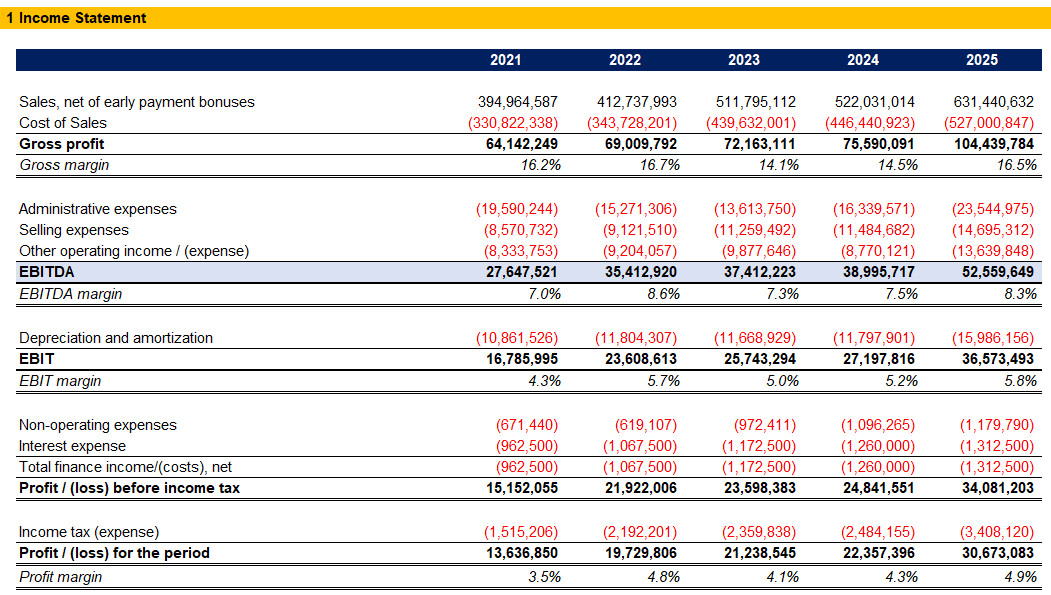Select the 'Gross margin' row label
Viewport: 1051px width, 595px height.
(64, 165)
